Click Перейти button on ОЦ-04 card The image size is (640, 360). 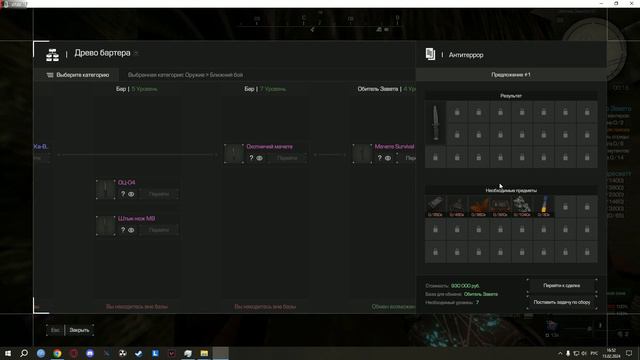159,194
